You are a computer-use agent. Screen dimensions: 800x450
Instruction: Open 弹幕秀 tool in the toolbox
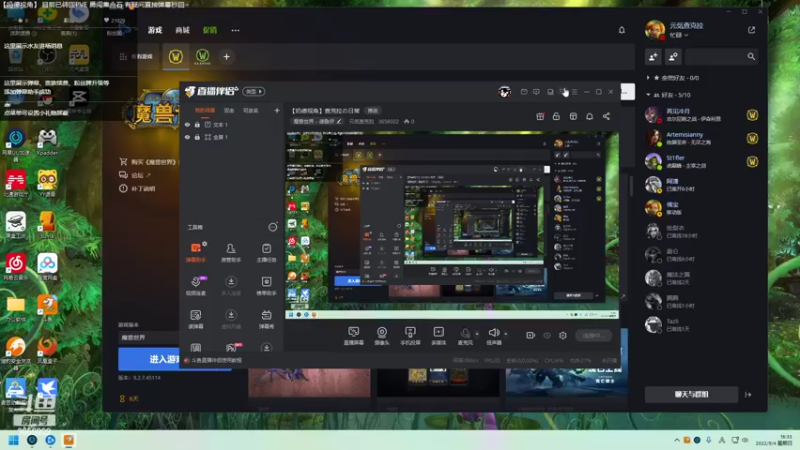266,319
